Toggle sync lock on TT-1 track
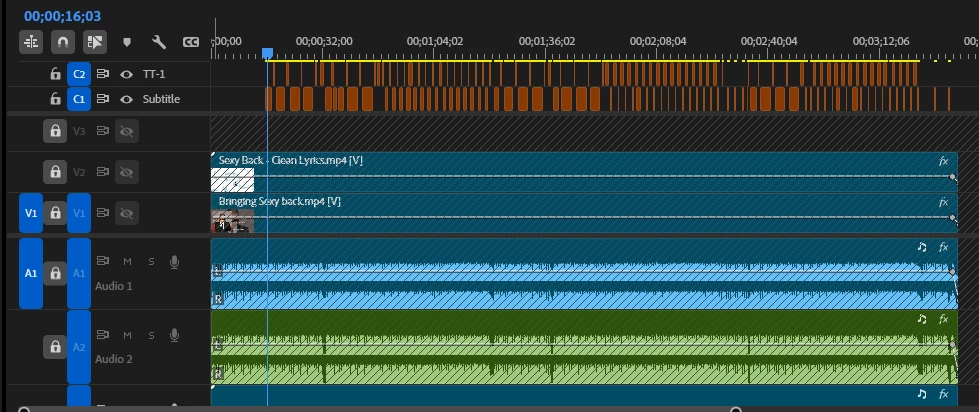Viewport: 979px width, 412px height. tap(103, 74)
